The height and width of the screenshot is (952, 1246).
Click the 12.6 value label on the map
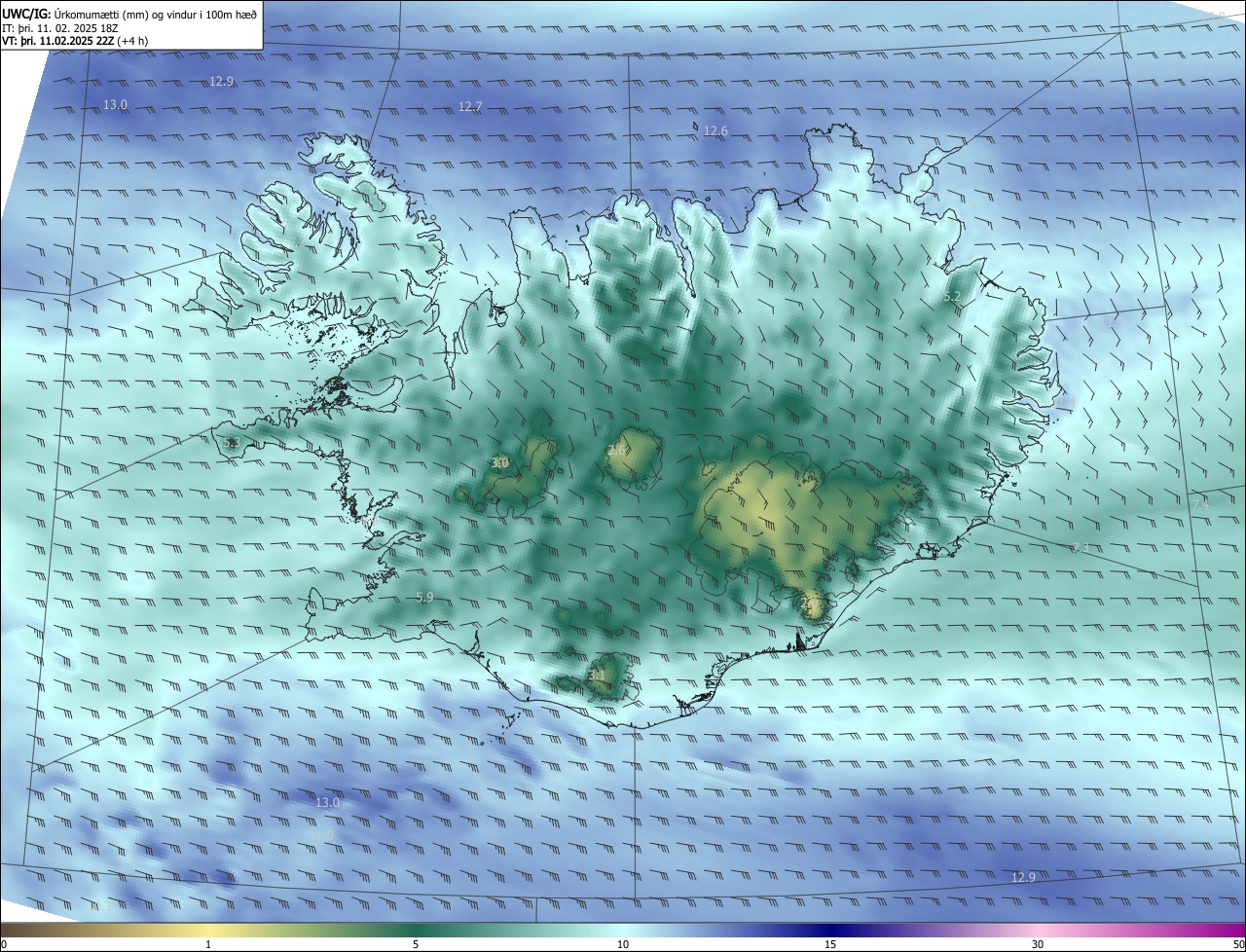pyautogui.click(x=715, y=130)
